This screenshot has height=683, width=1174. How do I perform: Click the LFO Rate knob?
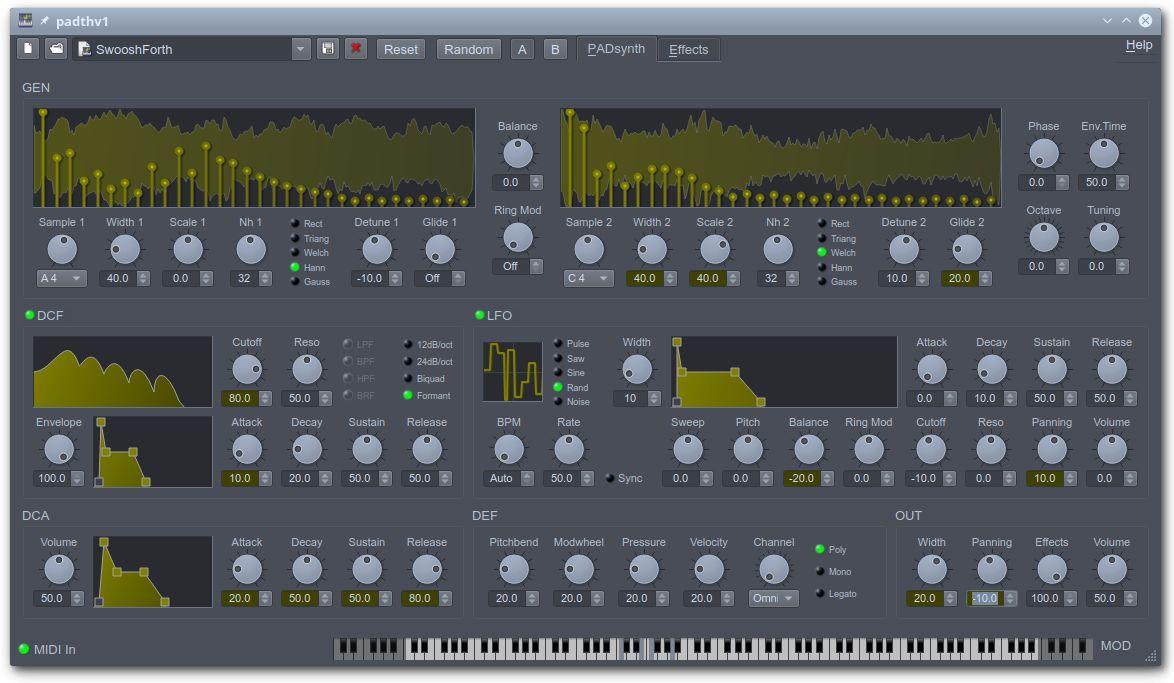pyautogui.click(x=568, y=449)
